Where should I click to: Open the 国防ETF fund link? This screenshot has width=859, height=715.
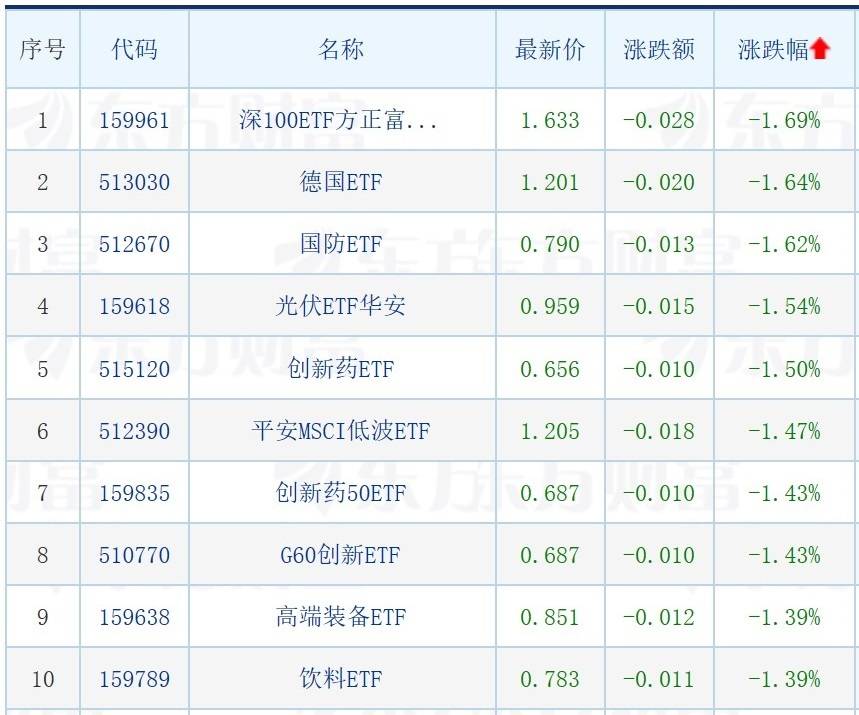click(x=341, y=243)
